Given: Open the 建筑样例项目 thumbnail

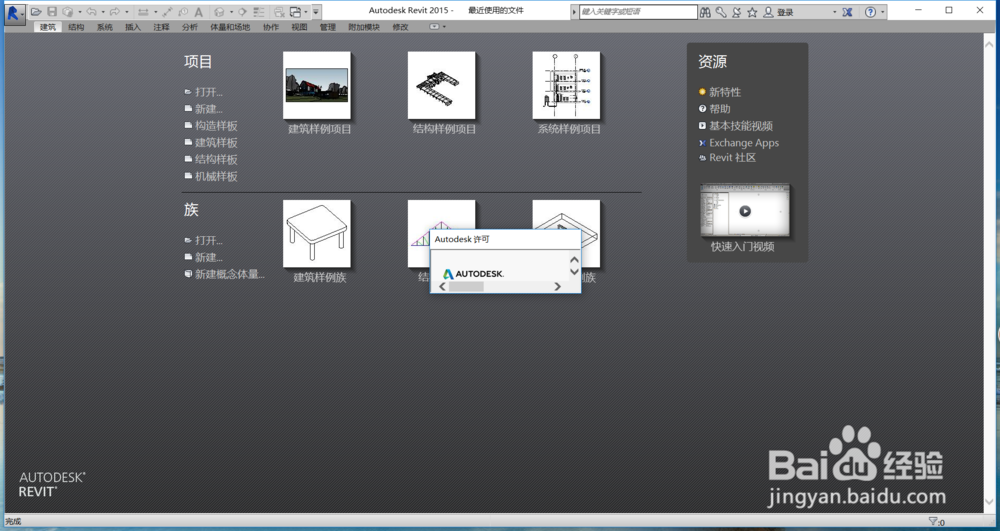Looking at the screenshot, I should point(317,85).
